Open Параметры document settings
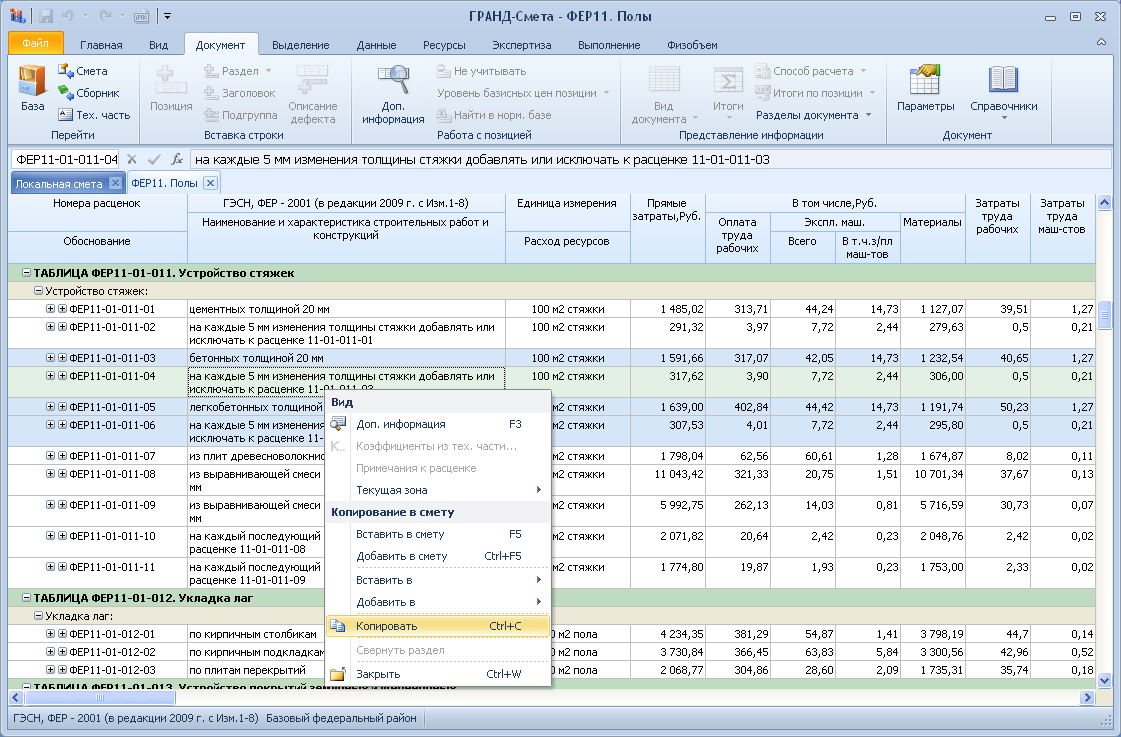The height and width of the screenshot is (737, 1121). (925, 89)
